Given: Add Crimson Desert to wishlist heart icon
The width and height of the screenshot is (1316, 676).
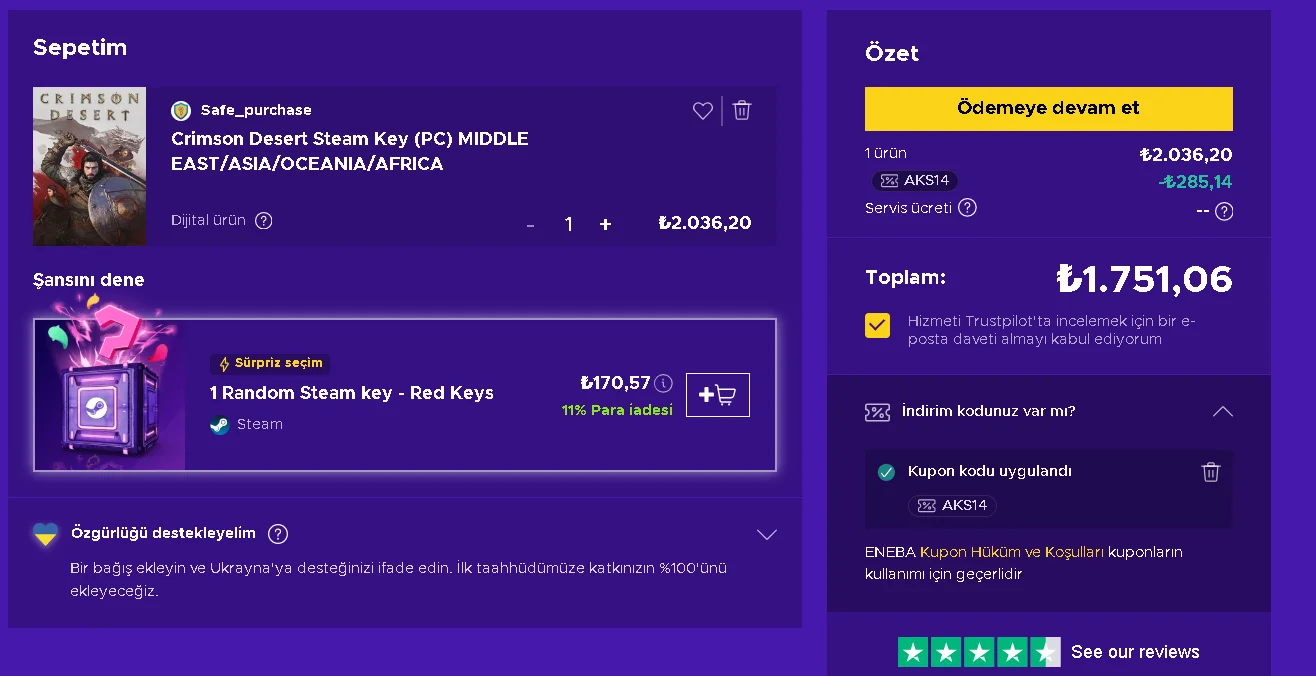Looking at the screenshot, I should click(x=703, y=111).
